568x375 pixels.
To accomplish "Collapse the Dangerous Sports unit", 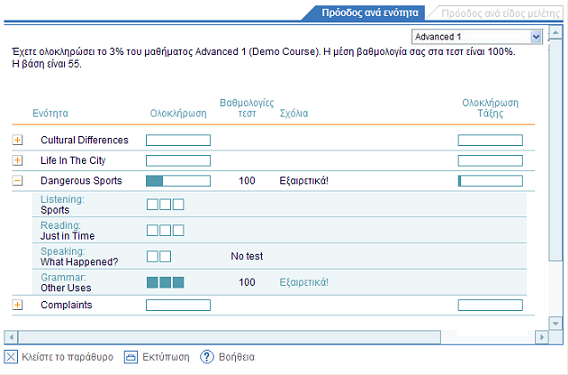I will (17, 180).
